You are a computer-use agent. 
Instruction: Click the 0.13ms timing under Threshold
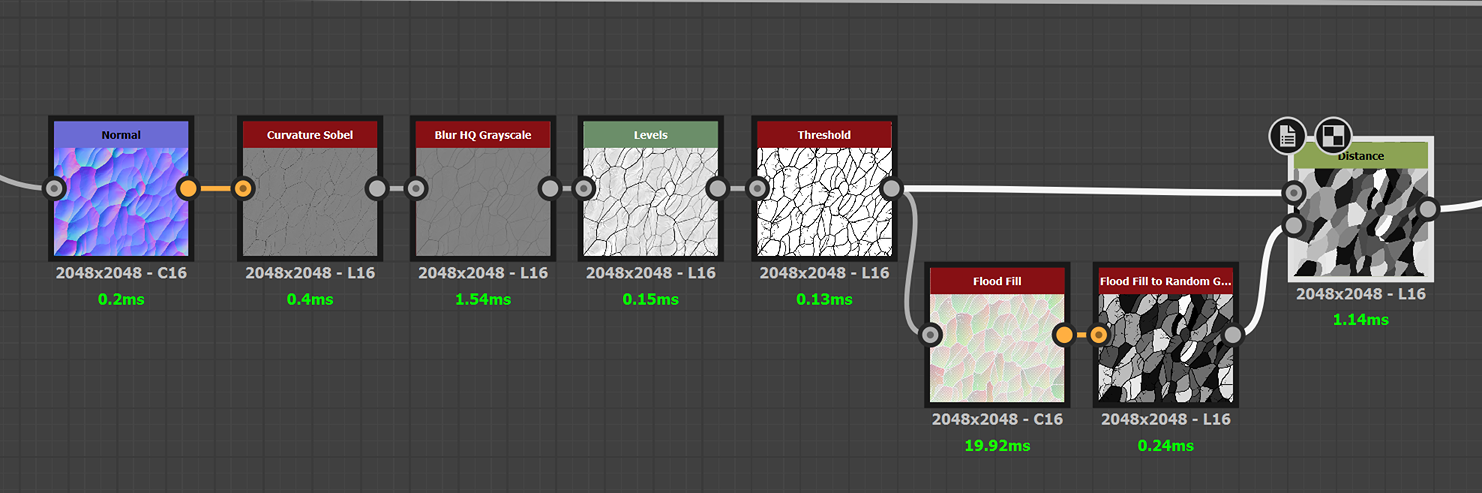pyautogui.click(x=824, y=299)
